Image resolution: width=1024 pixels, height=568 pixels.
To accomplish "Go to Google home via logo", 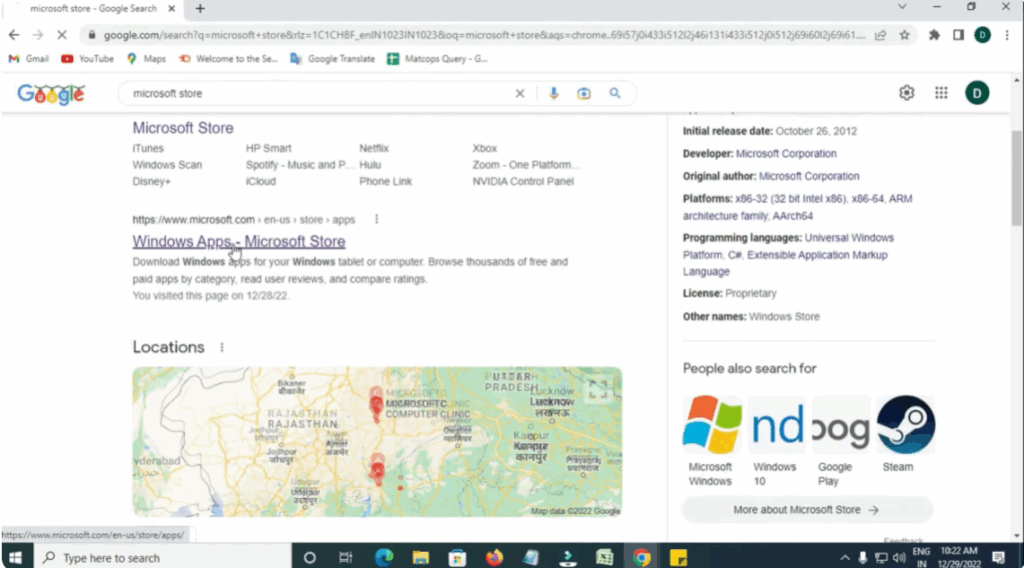I will 51,94.
